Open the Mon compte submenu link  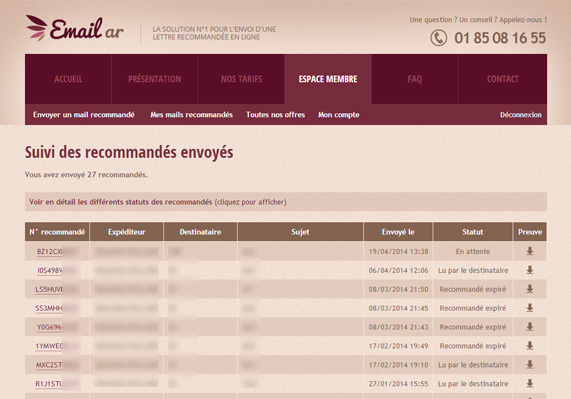click(339, 115)
